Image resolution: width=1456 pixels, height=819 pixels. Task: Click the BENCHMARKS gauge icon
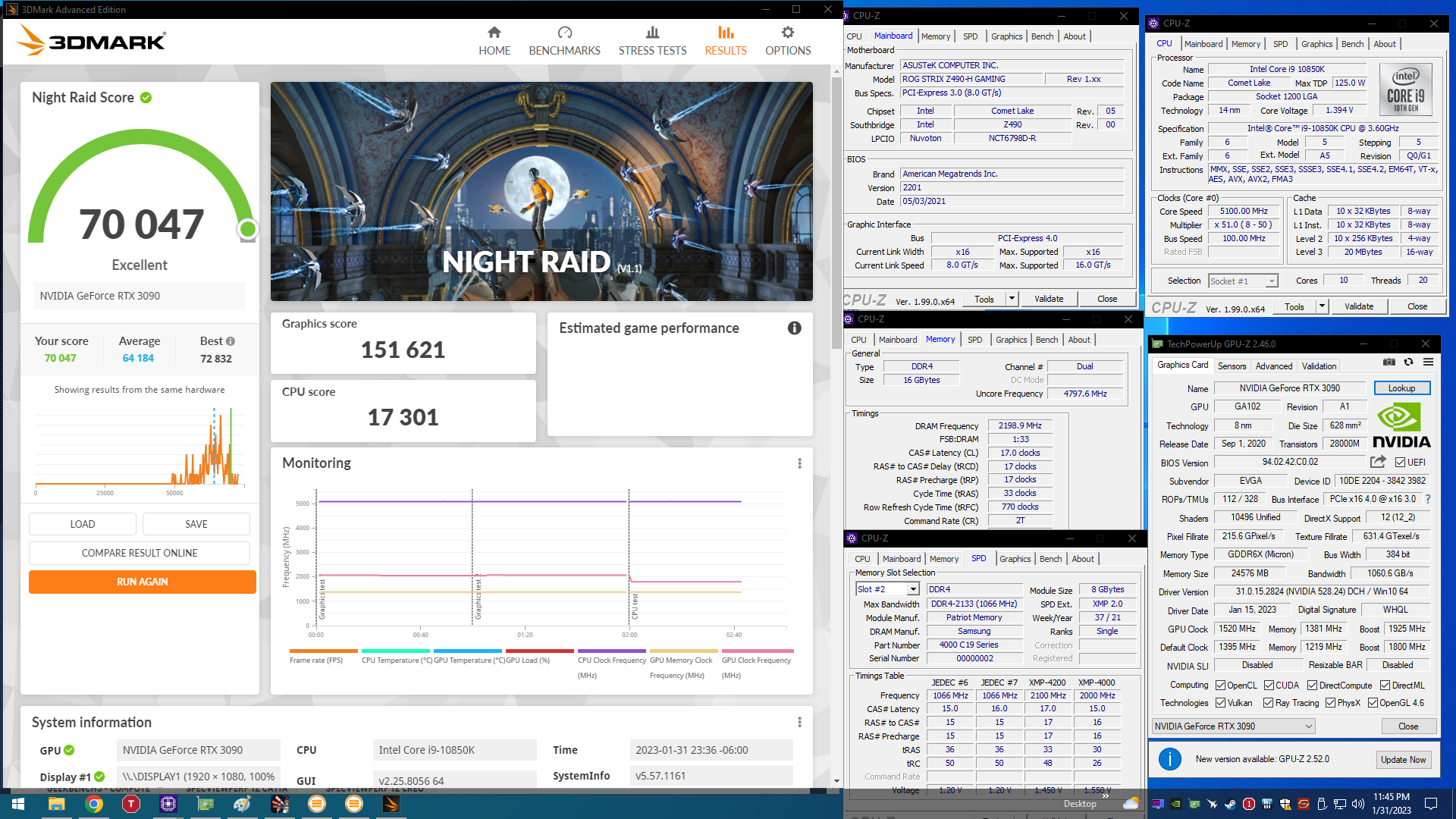(564, 33)
